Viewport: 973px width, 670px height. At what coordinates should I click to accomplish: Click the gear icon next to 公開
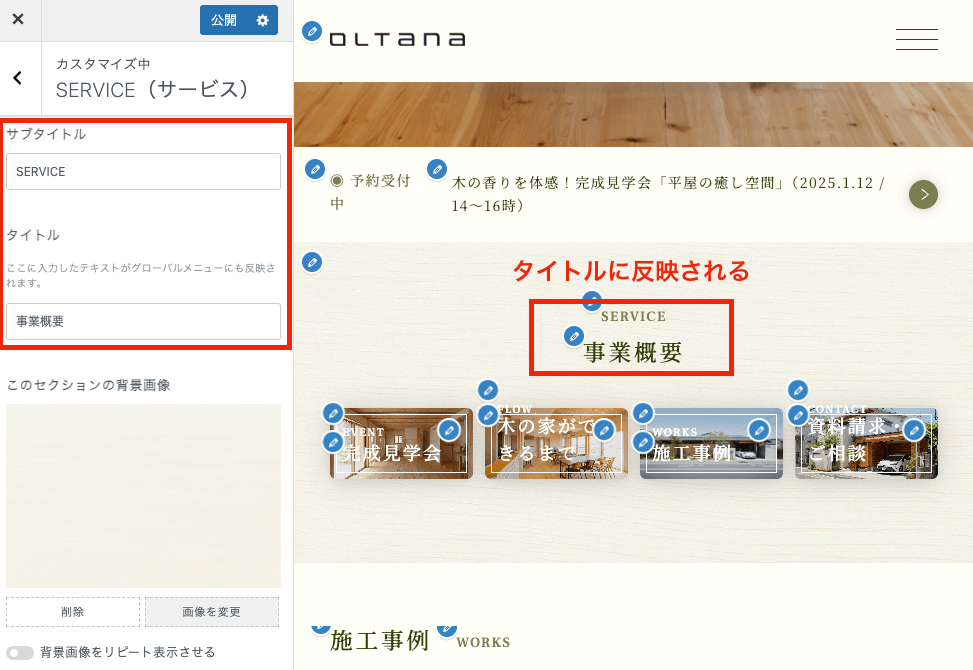(263, 20)
